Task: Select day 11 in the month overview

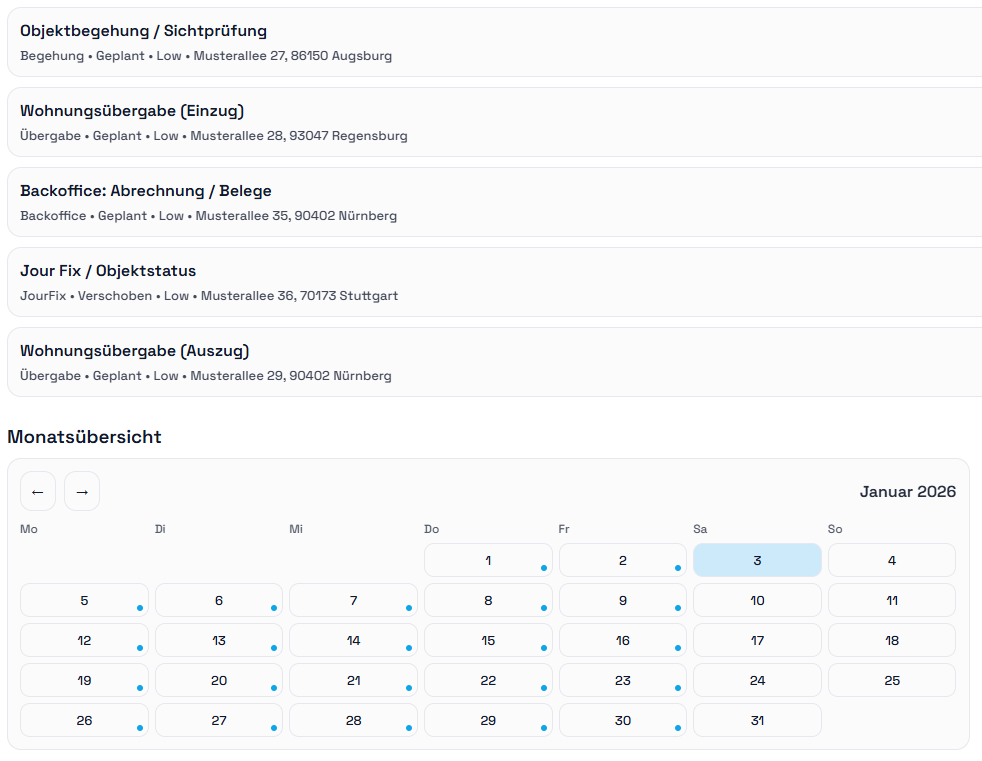Action: pyautogui.click(x=892, y=601)
